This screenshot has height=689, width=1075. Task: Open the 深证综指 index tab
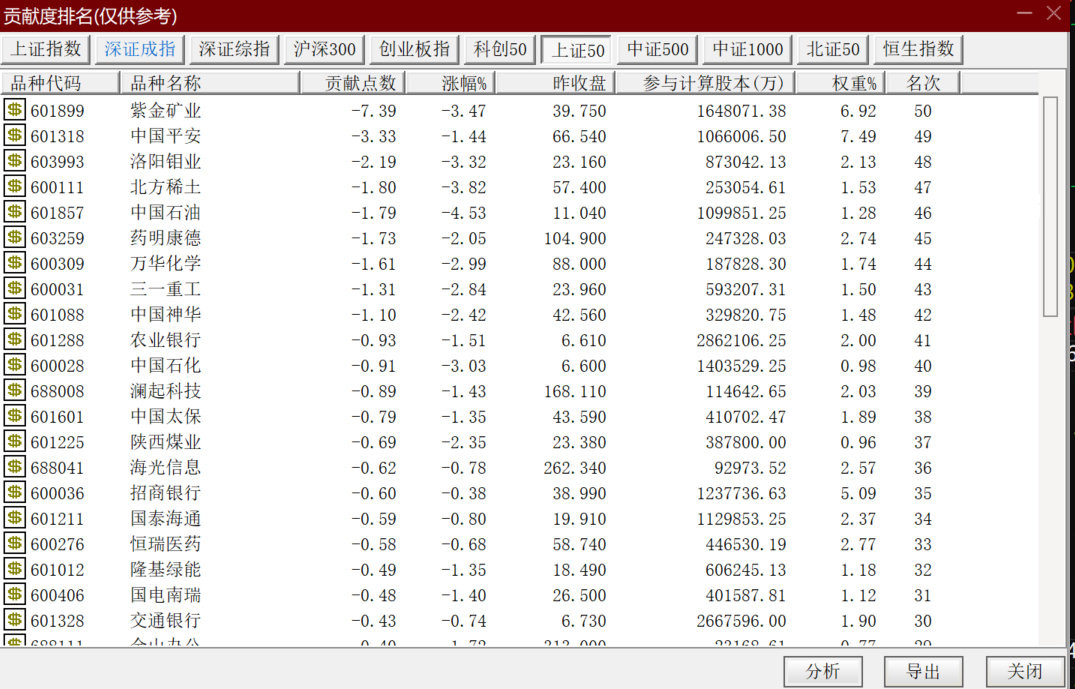pos(234,49)
